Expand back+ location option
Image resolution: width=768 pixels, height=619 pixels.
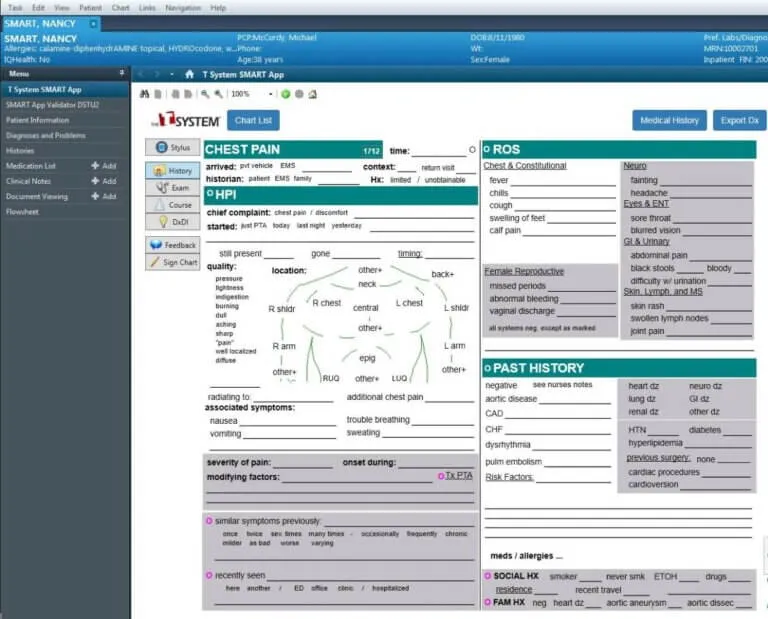click(443, 274)
